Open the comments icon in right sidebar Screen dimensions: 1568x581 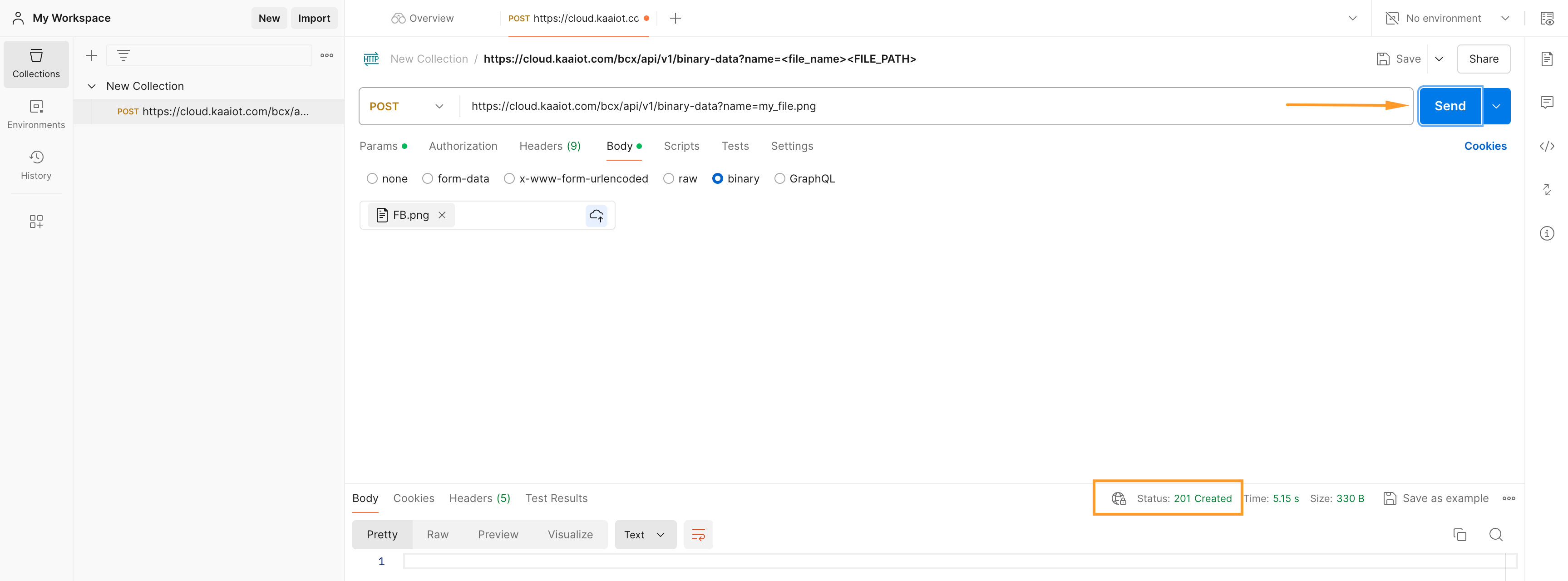point(1547,102)
